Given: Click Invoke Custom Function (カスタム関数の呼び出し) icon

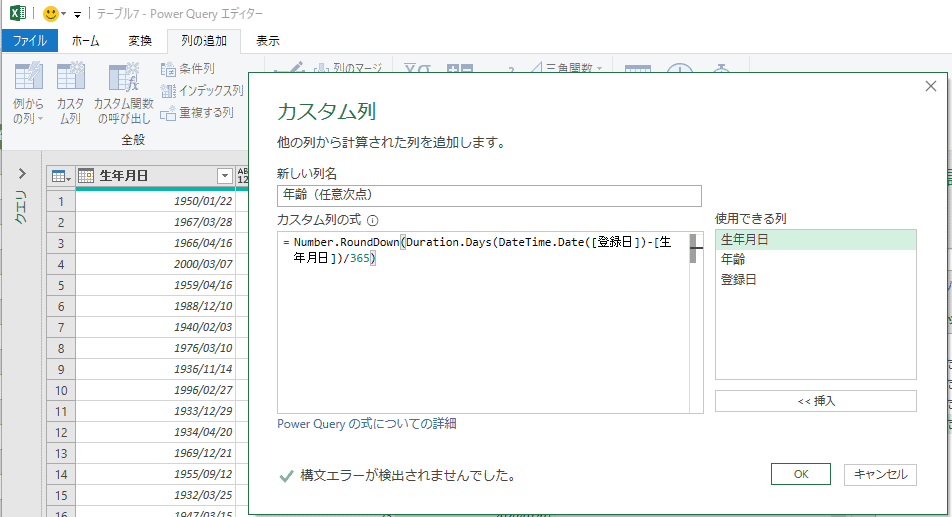Looking at the screenshot, I should click(123, 80).
